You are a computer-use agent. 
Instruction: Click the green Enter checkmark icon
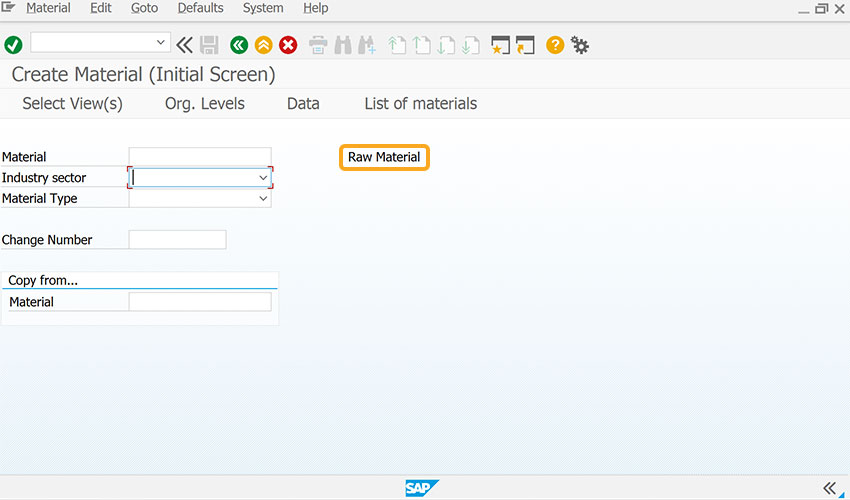click(x=13, y=45)
